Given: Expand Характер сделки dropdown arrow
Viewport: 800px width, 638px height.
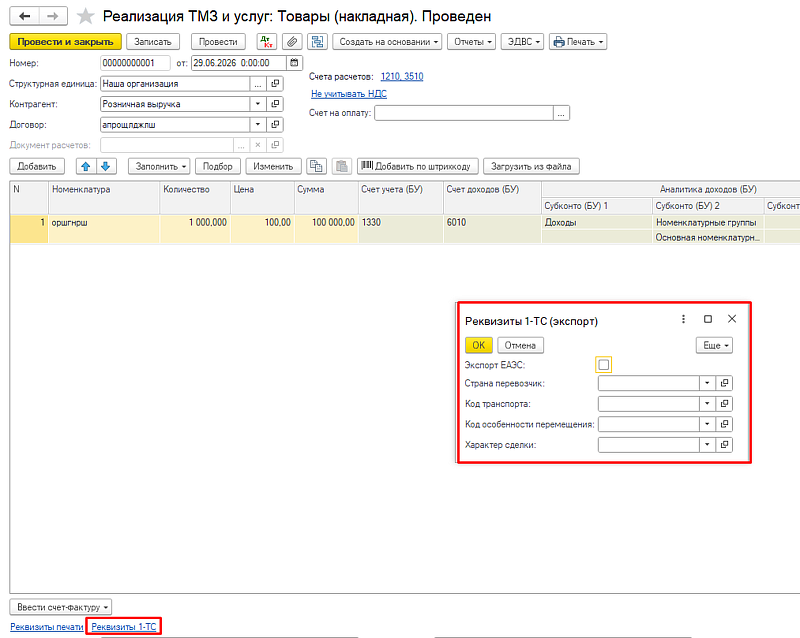Looking at the screenshot, I should [707, 445].
